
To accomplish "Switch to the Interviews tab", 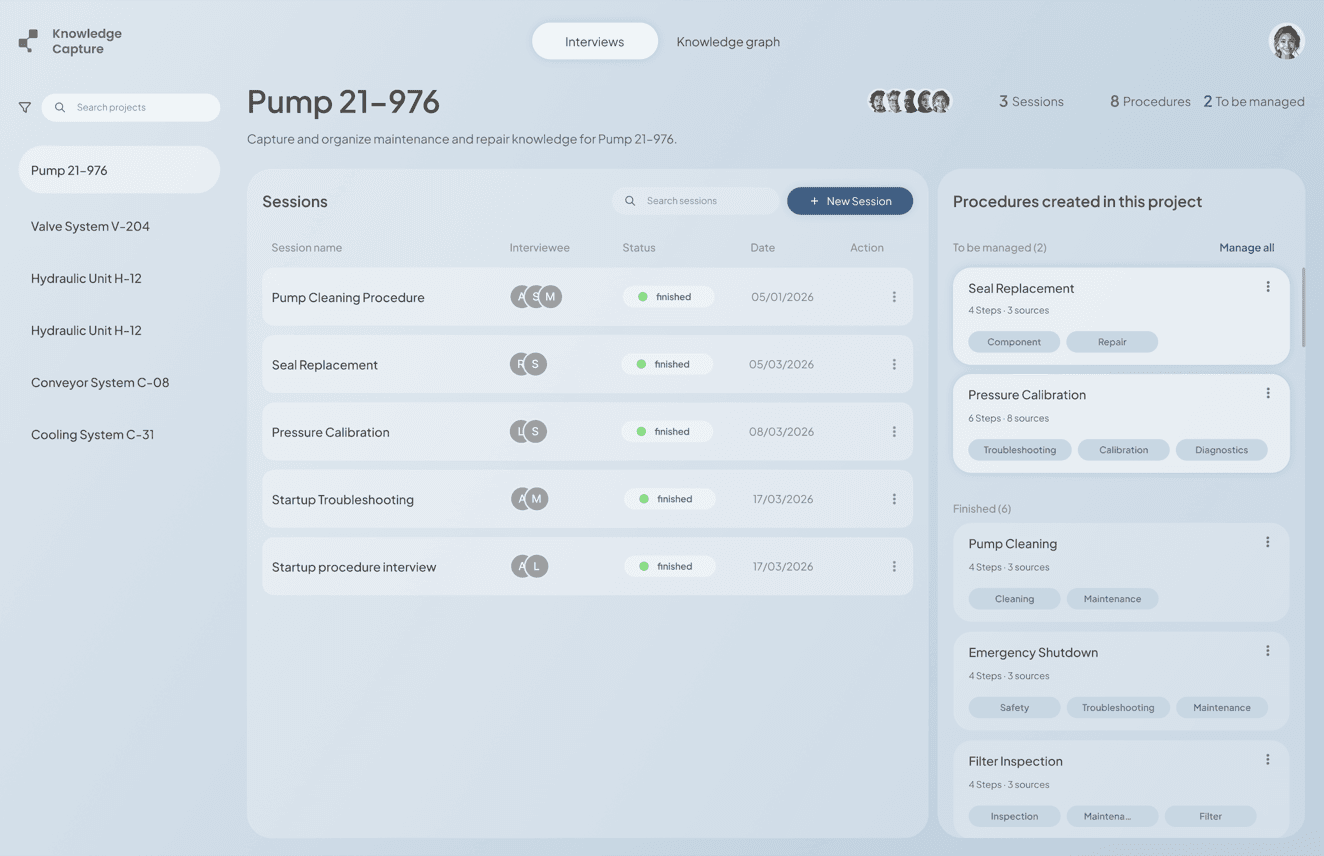I will point(594,41).
